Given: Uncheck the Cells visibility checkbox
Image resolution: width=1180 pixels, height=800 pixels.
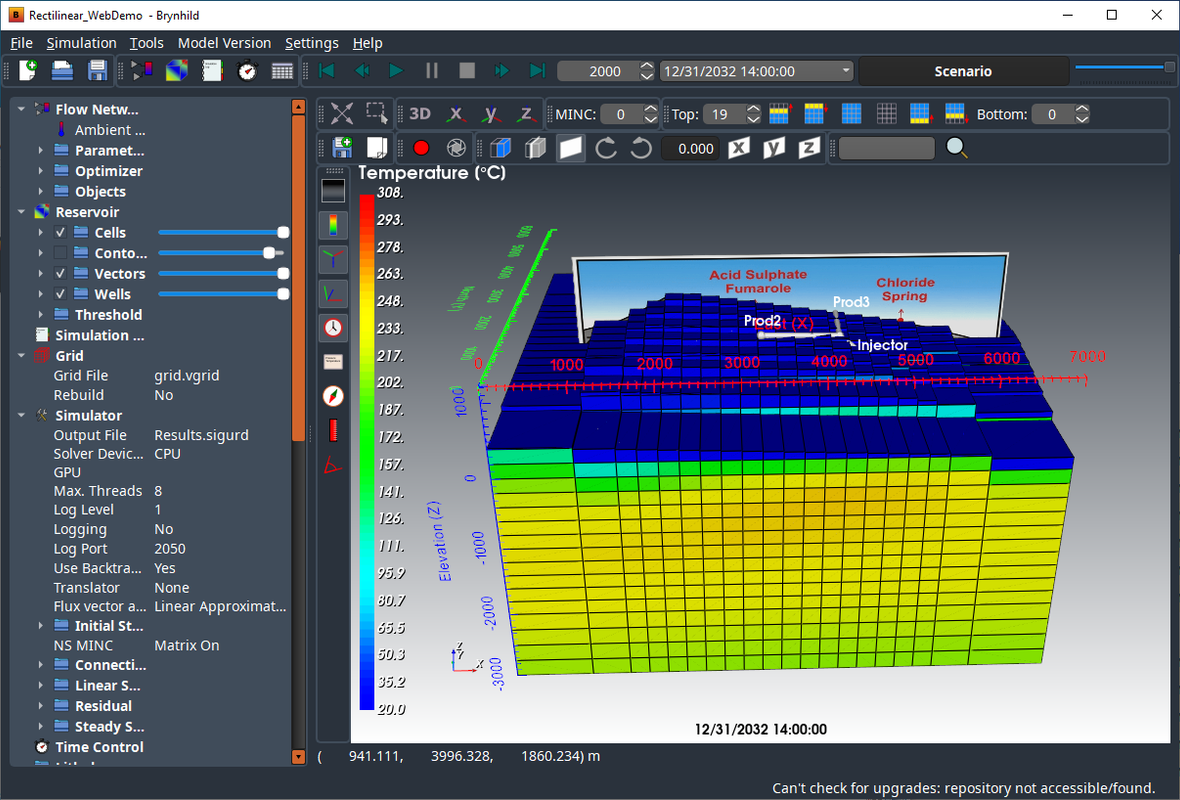Looking at the screenshot, I should coord(61,233).
